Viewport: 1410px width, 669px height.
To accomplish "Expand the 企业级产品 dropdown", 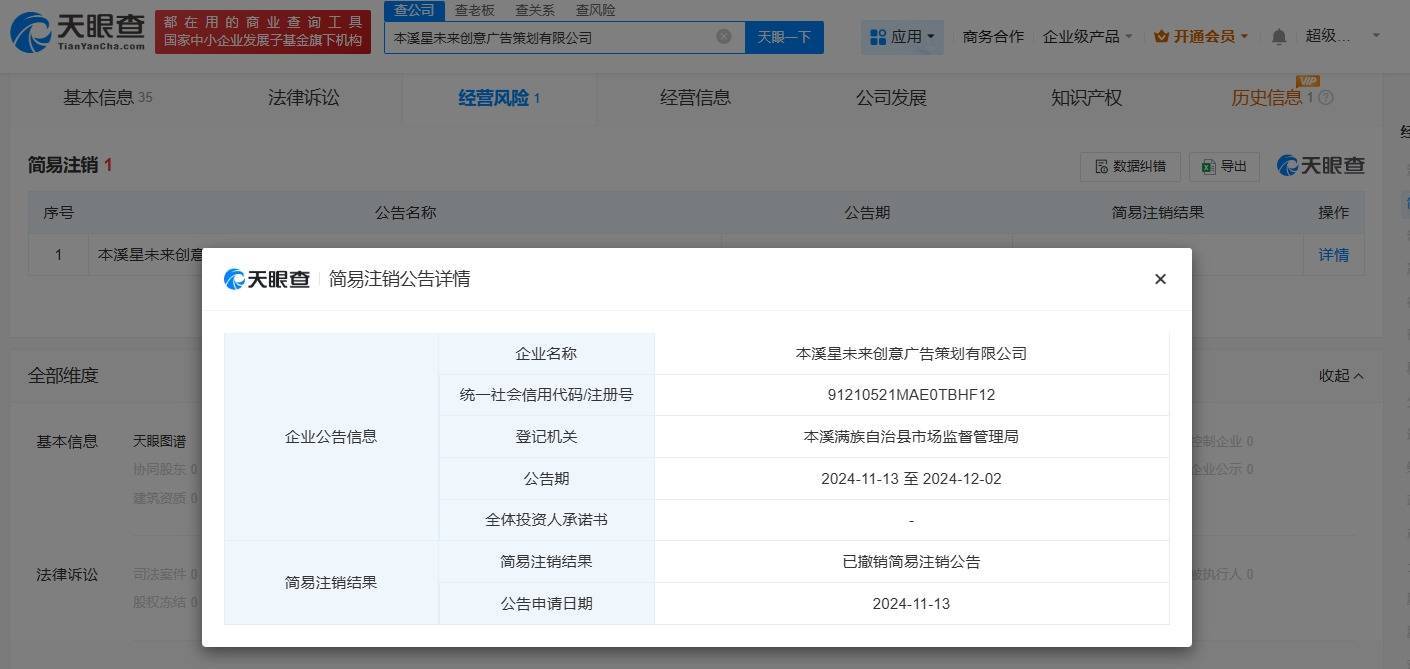I will tap(1129, 37).
